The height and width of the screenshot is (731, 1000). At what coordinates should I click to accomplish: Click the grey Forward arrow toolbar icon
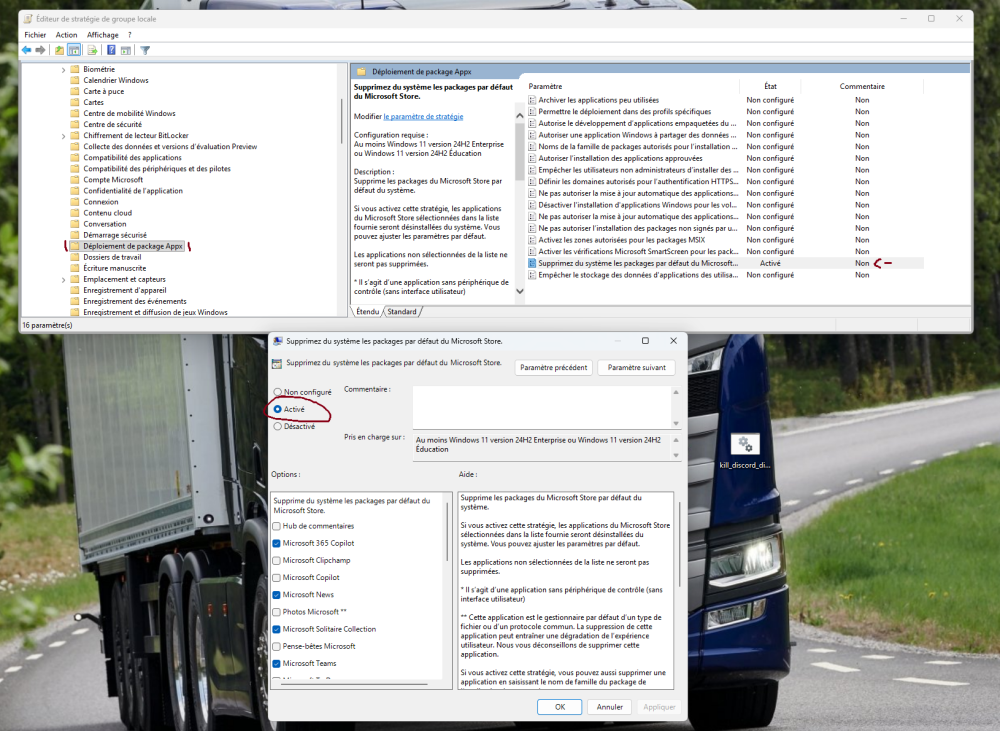click(41, 50)
